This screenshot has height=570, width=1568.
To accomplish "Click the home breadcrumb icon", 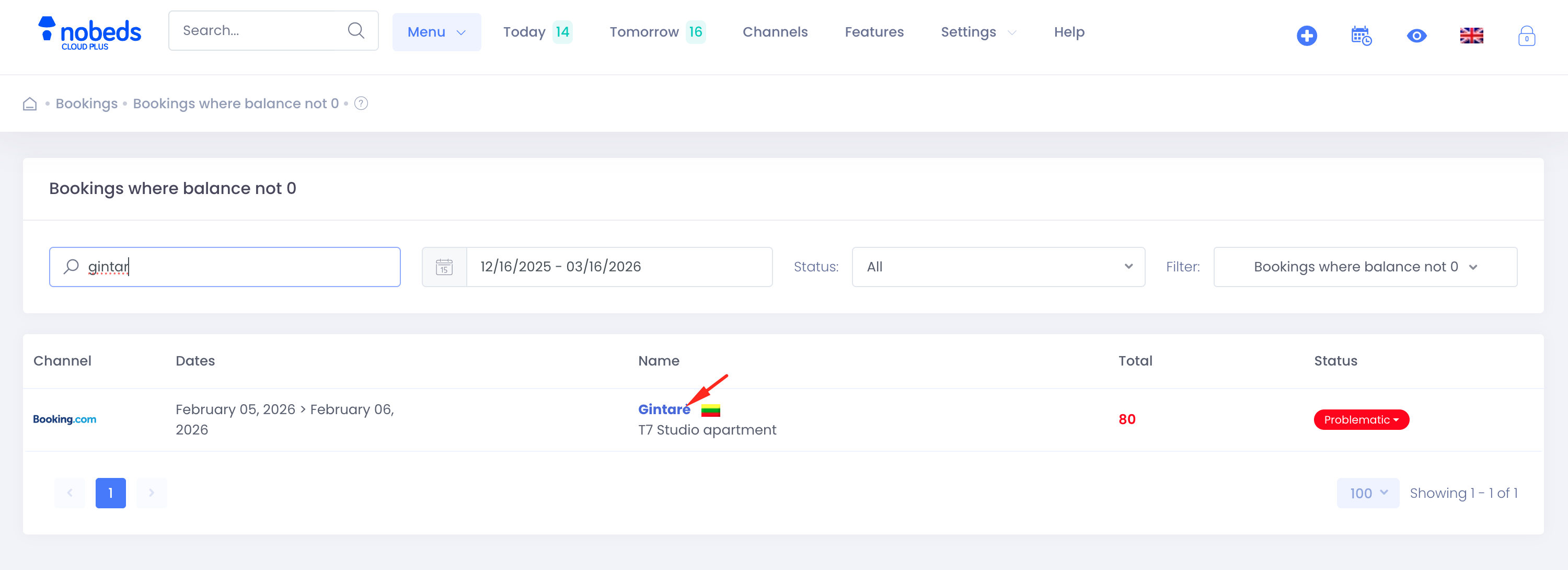I will click(30, 104).
